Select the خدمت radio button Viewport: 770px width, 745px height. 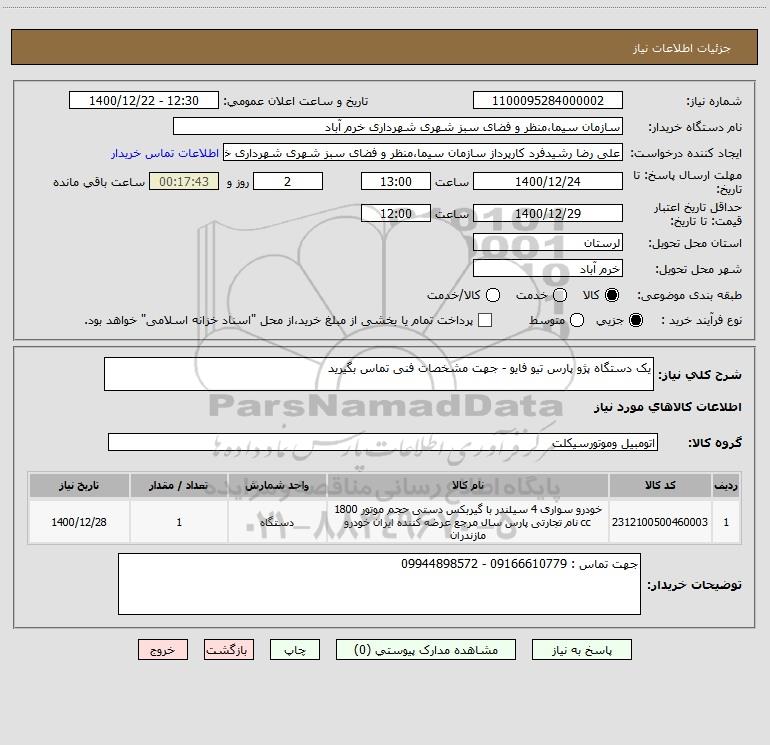[560, 295]
